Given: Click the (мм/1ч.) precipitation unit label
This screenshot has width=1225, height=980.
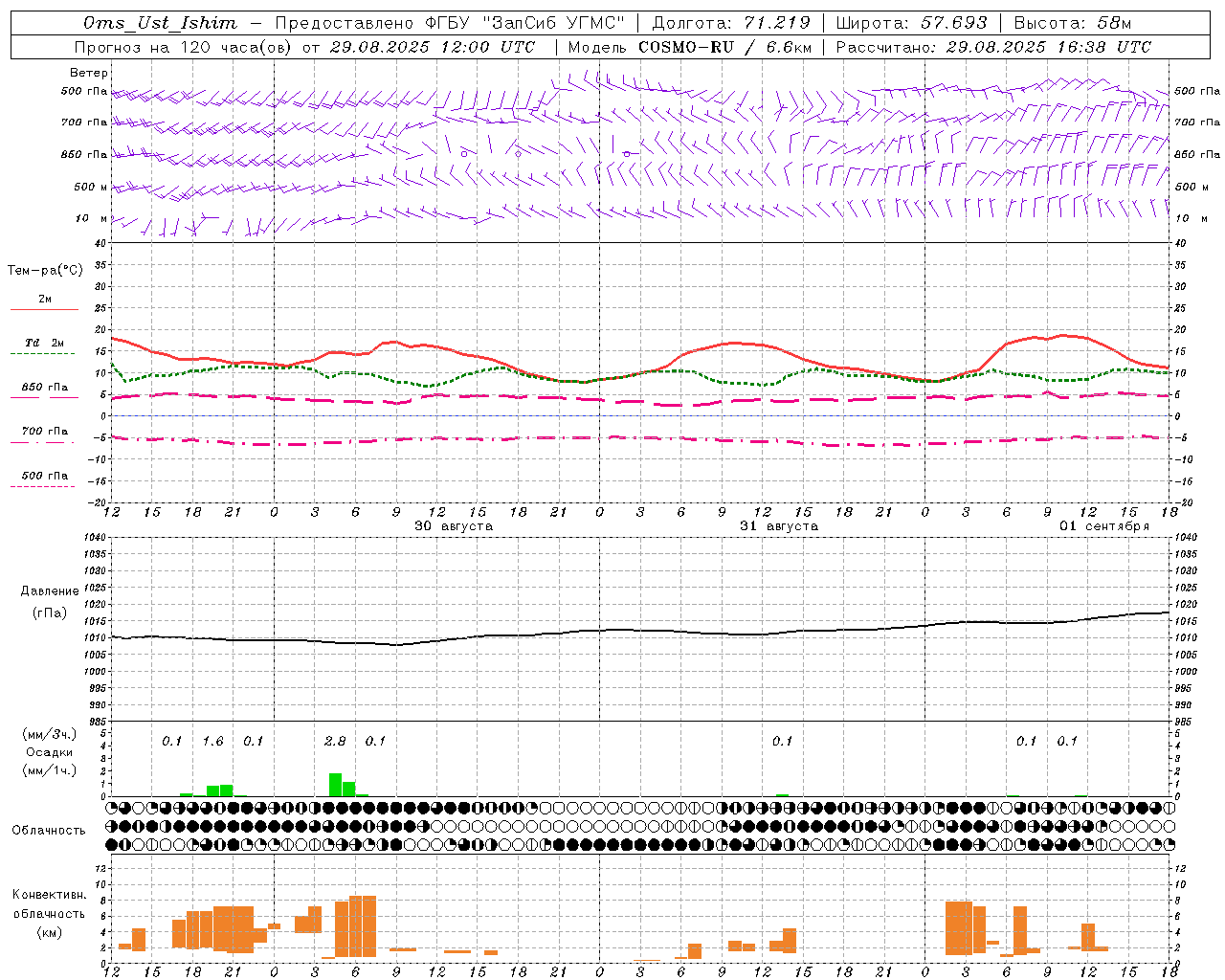Looking at the screenshot, I should coord(50,770).
